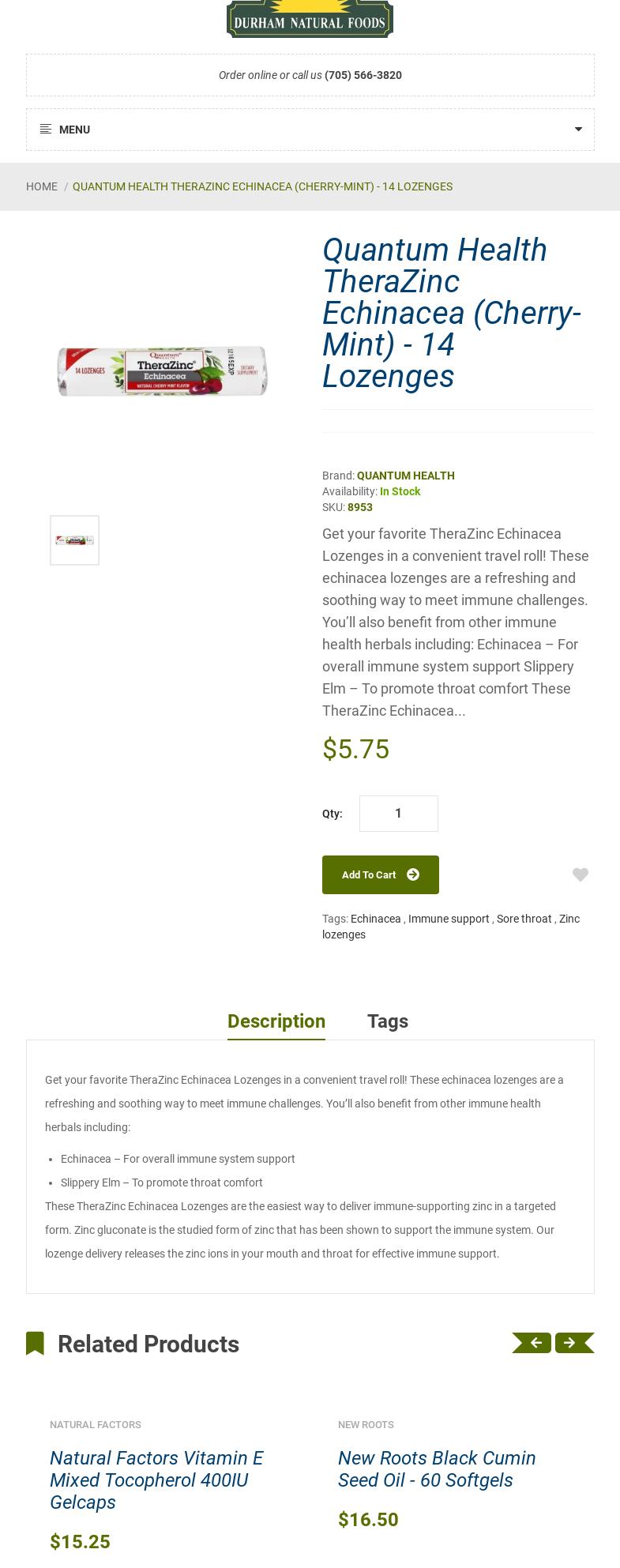This screenshot has width=620, height=1568.
Task: Open New Roots Black Cumin Seed Oil product
Action: pos(437,1468)
